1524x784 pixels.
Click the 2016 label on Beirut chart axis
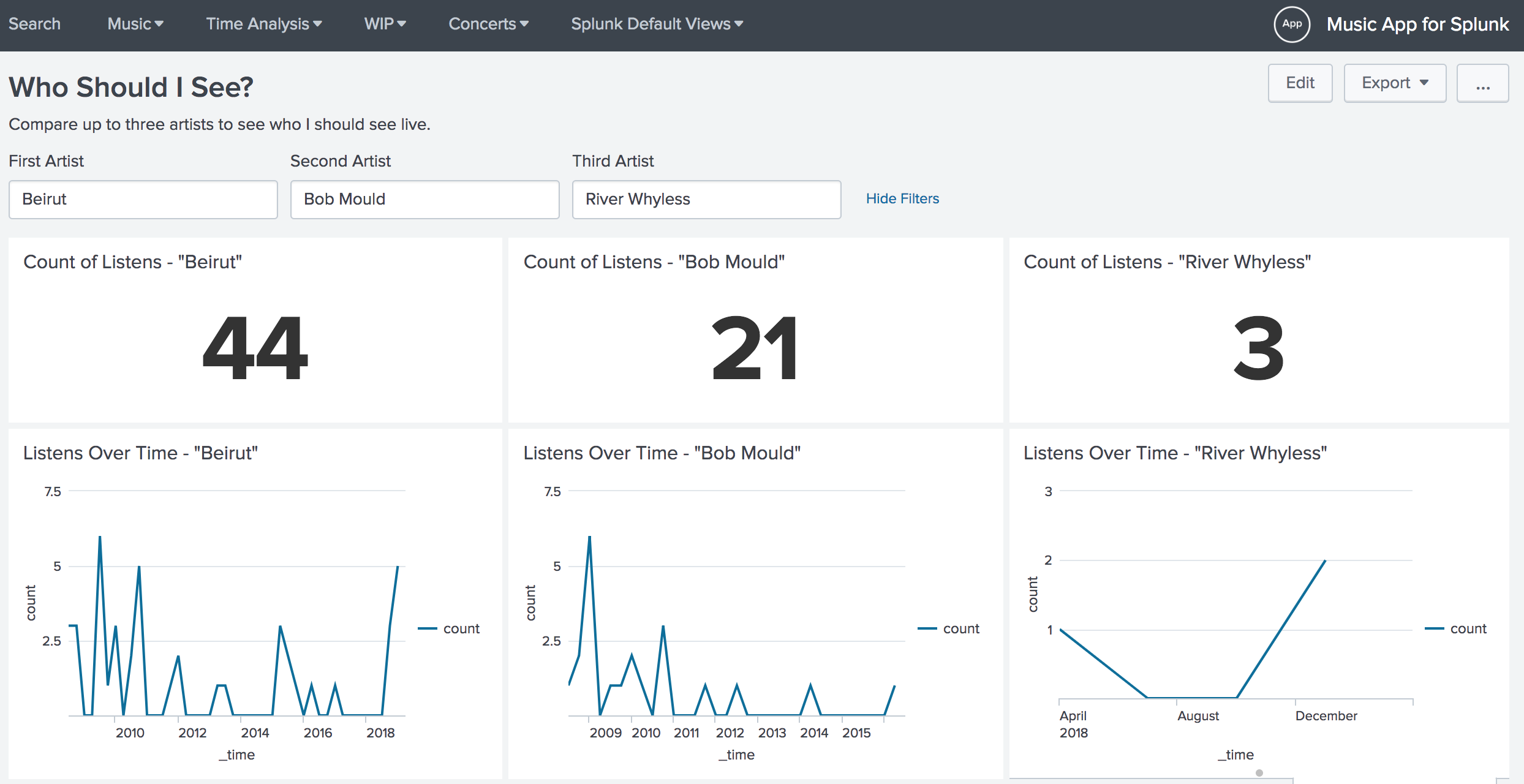click(318, 733)
